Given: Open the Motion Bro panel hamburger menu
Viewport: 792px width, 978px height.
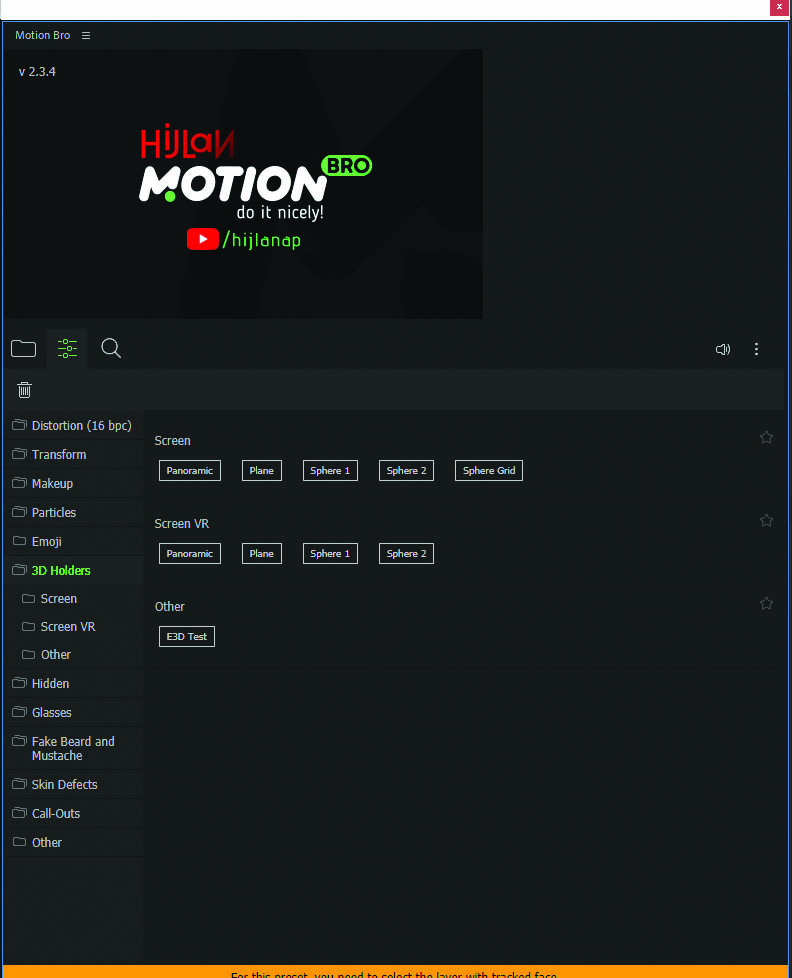Looking at the screenshot, I should click(86, 36).
